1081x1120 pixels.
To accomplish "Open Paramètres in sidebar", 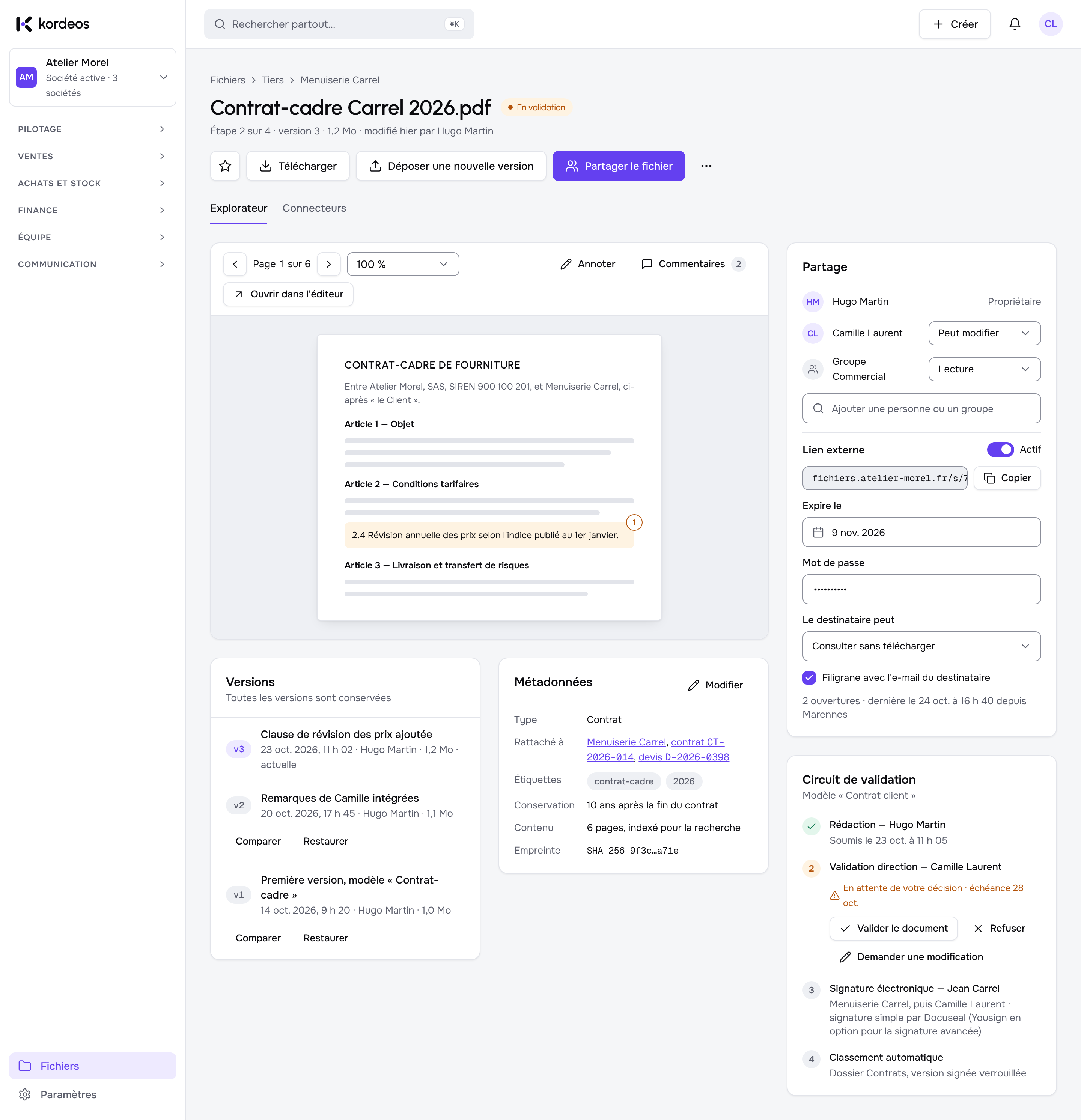I will click(x=93, y=1094).
